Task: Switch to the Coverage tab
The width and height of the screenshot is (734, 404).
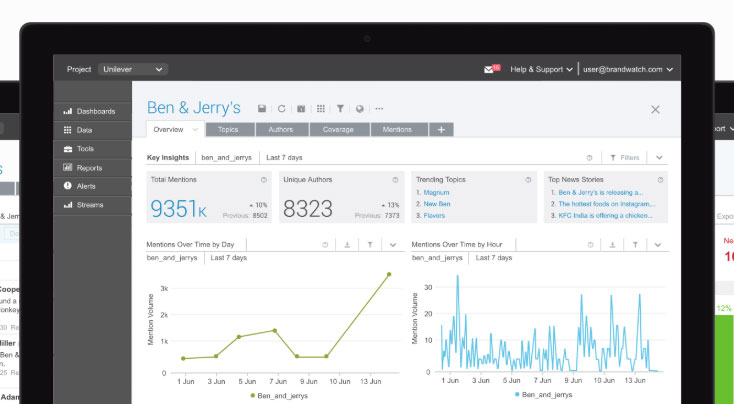Action: tap(340, 130)
